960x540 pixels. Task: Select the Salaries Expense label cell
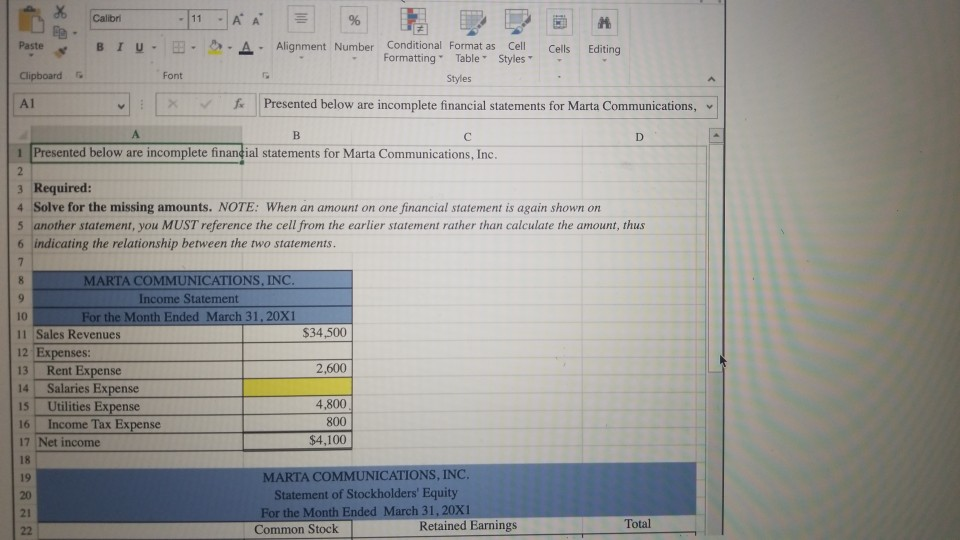(x=137, y=388)
